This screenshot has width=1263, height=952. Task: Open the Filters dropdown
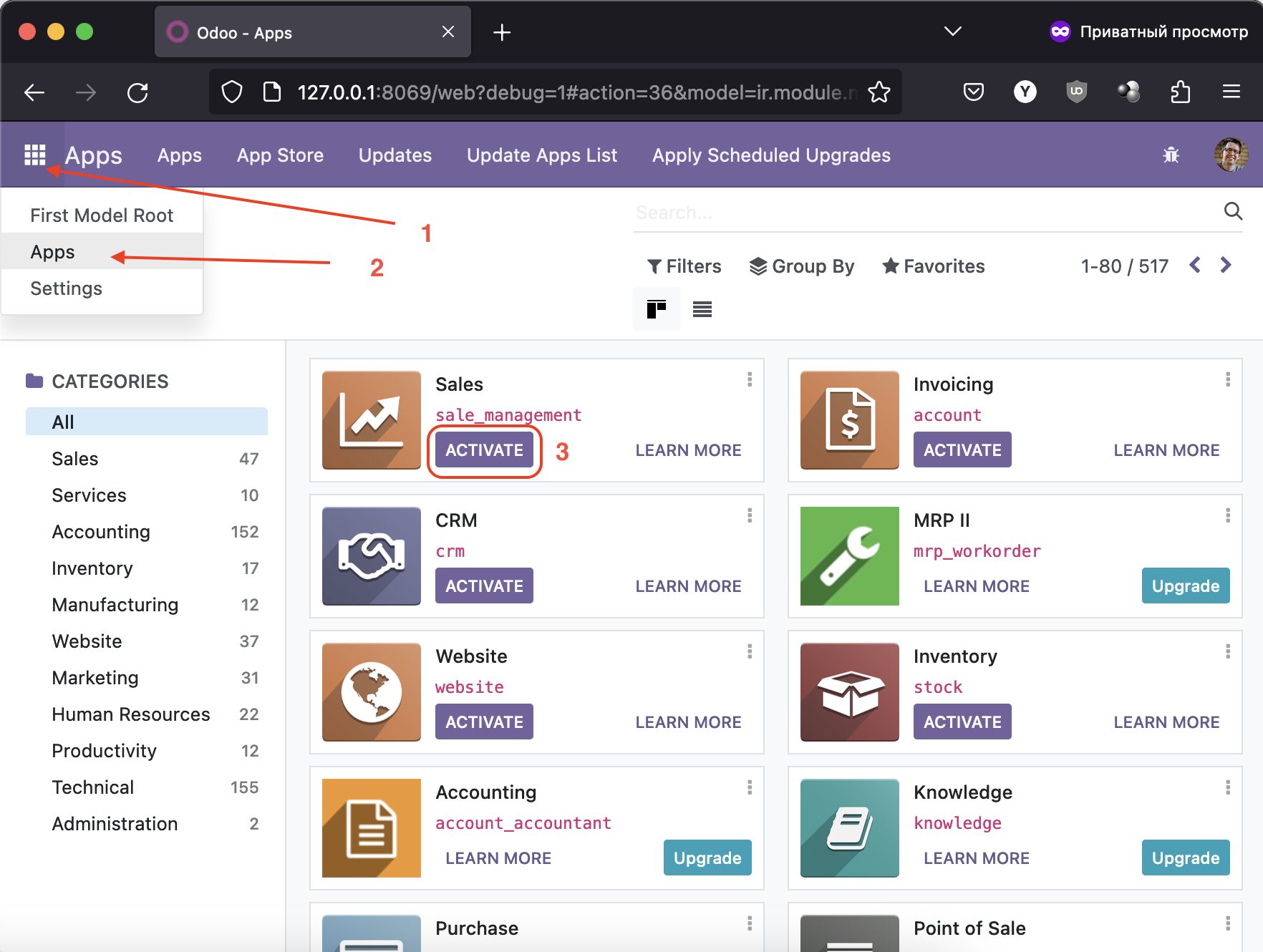click(x=684, y=266)
